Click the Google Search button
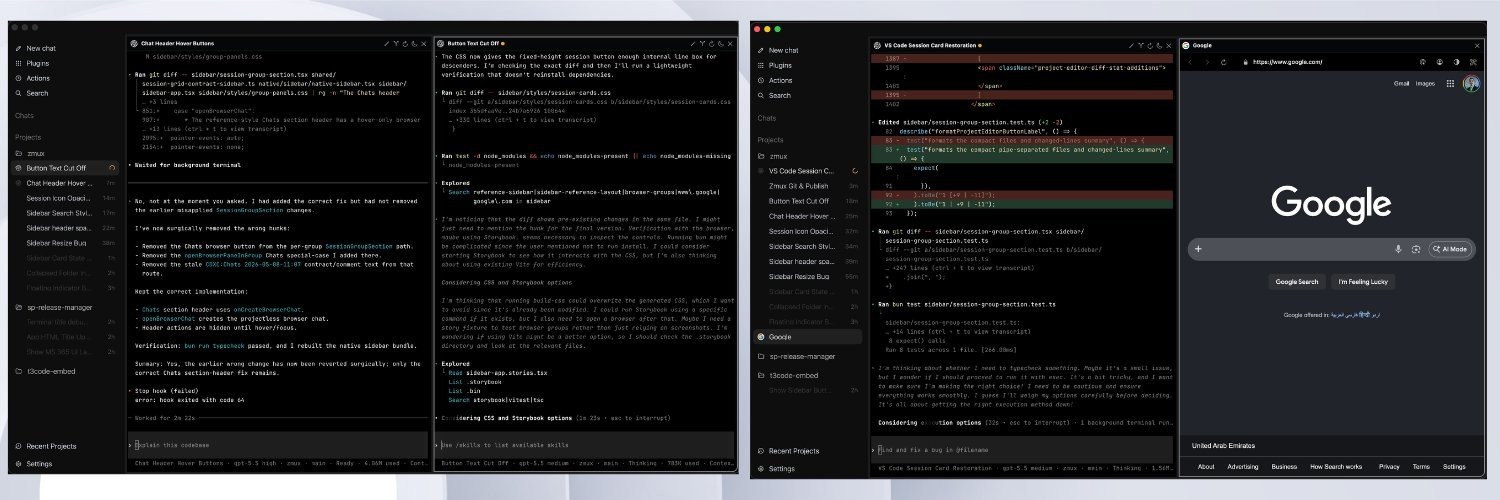Screen dimensions: 1500x500 (x=1298, y=282)
